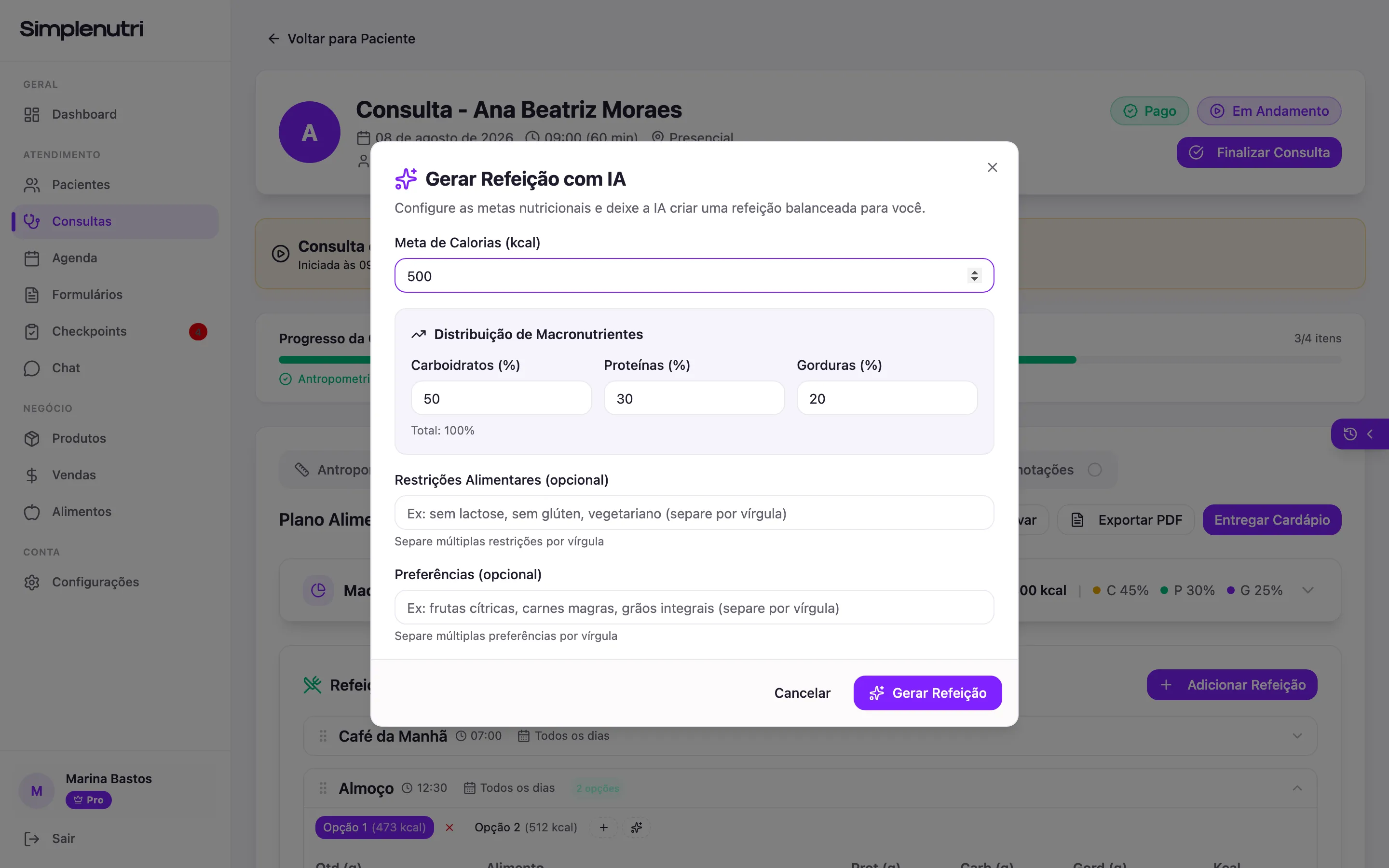The image size is (1389, 868).
Task: Click the history panel toggle icon
Action: tap(1350, 434)
